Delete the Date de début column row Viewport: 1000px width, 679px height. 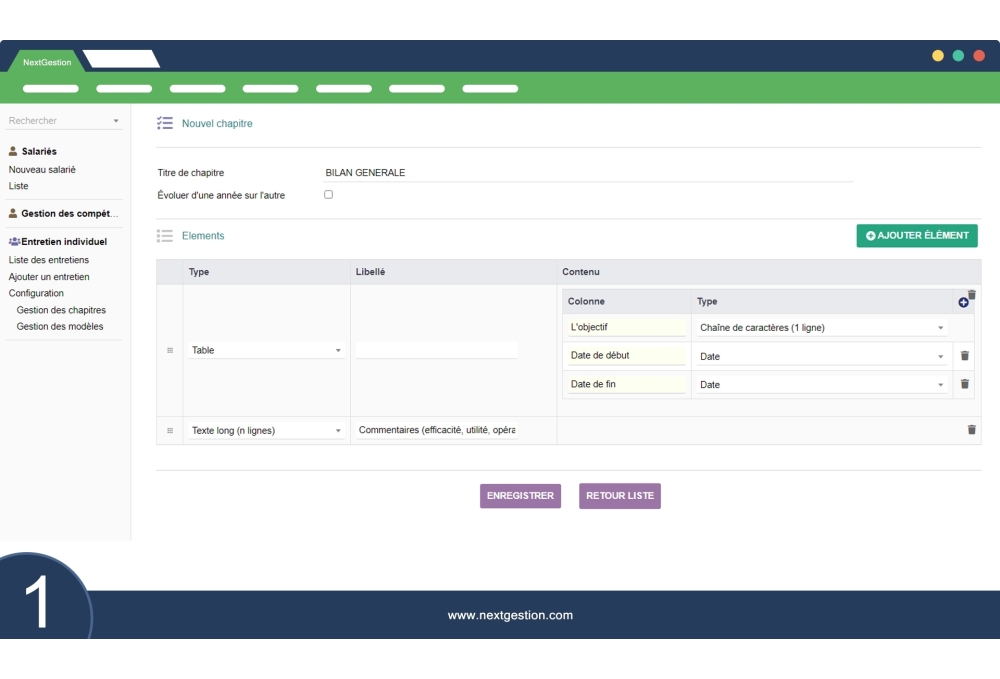pos(964,356)
